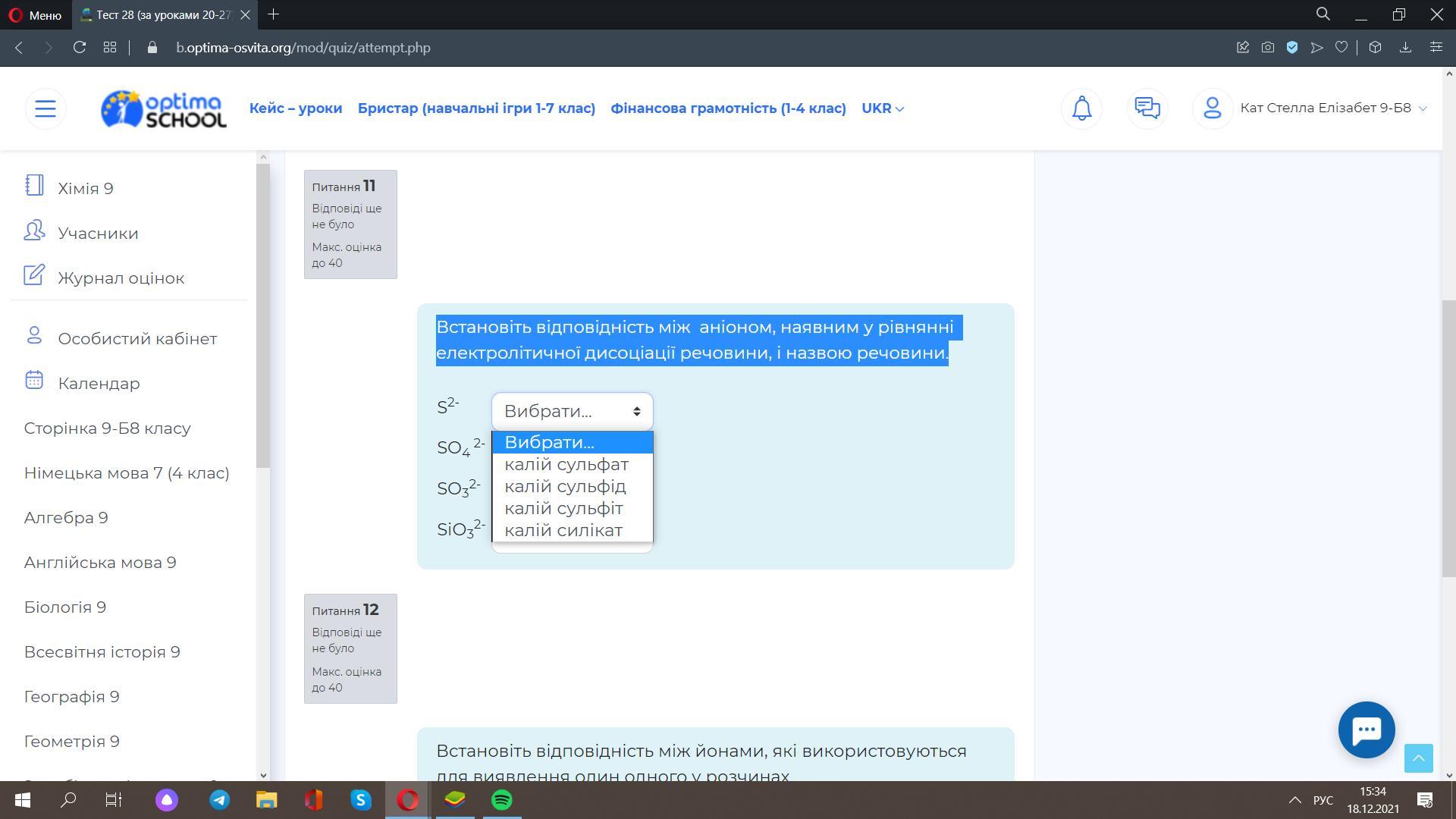
Task: Click the Вибрати dropdown for S2-
Action: tap(572, 411)
